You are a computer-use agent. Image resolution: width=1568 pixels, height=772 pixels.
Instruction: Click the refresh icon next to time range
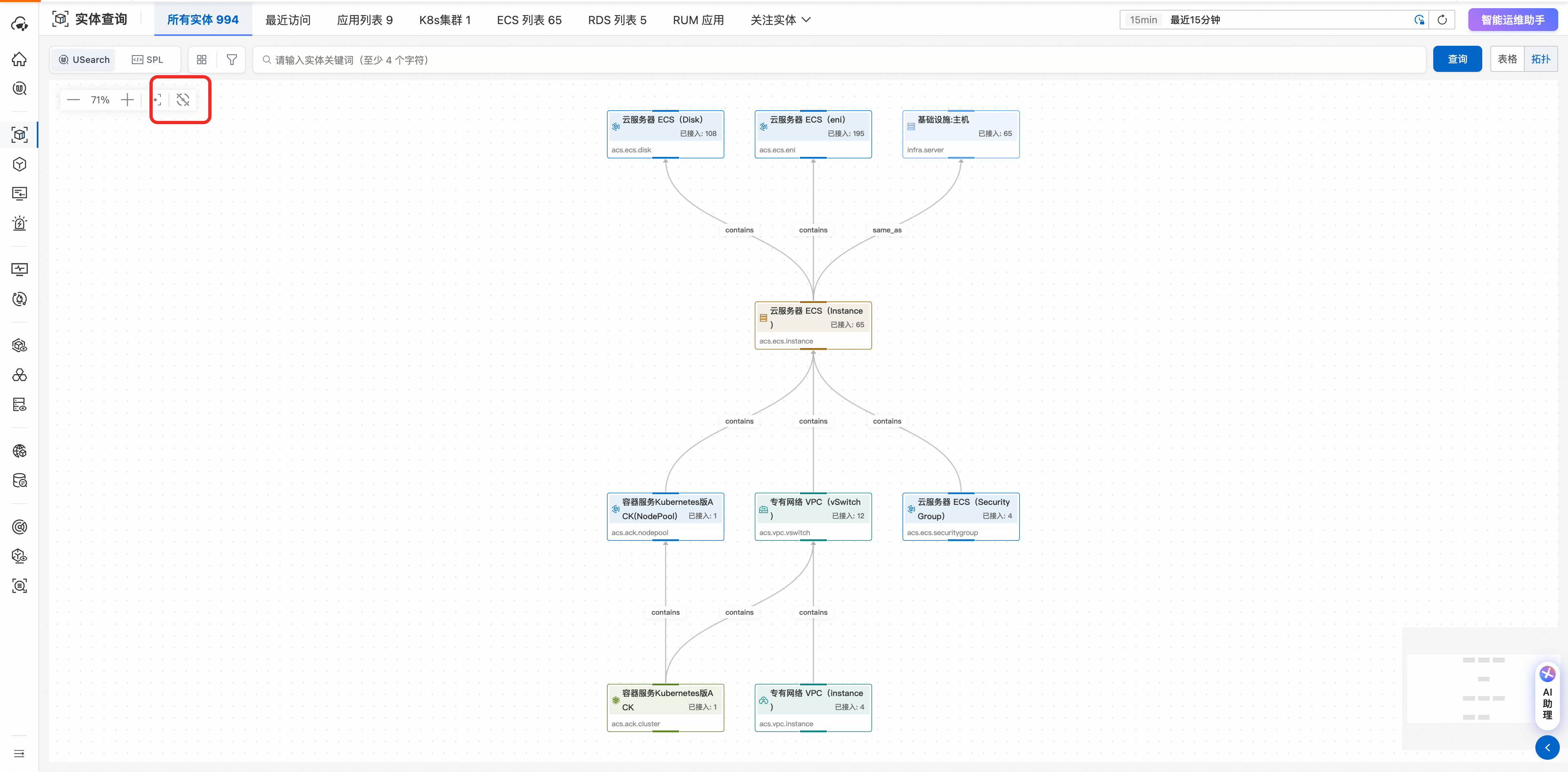tap(1441, 20)
